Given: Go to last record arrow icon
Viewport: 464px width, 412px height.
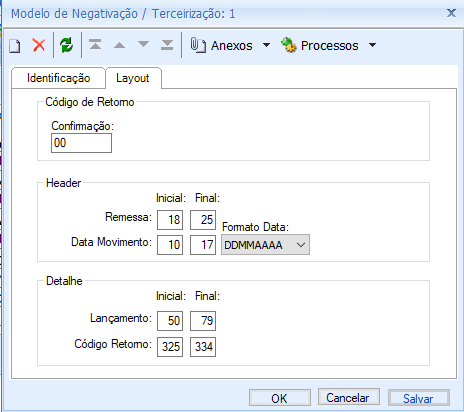Looking at the screenshot, I should tap(167, 45).
